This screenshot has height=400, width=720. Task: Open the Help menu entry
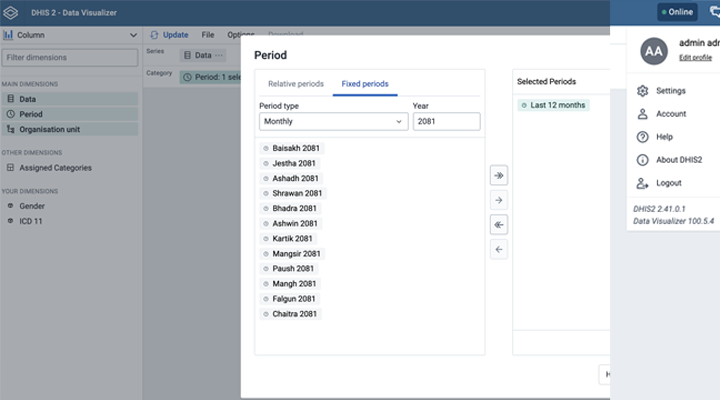664,137
